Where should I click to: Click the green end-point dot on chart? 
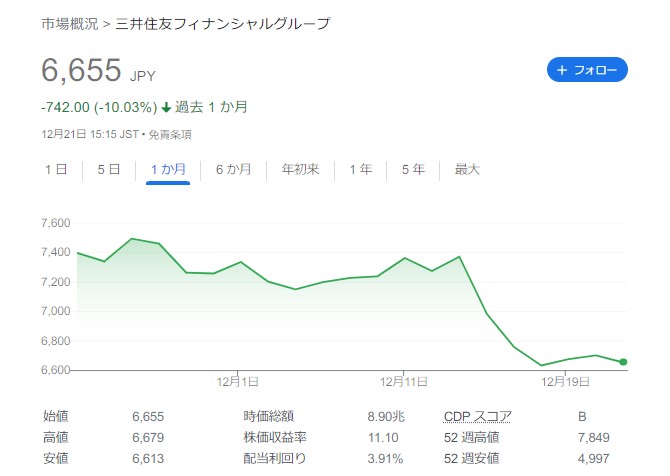tap(623, 362)
